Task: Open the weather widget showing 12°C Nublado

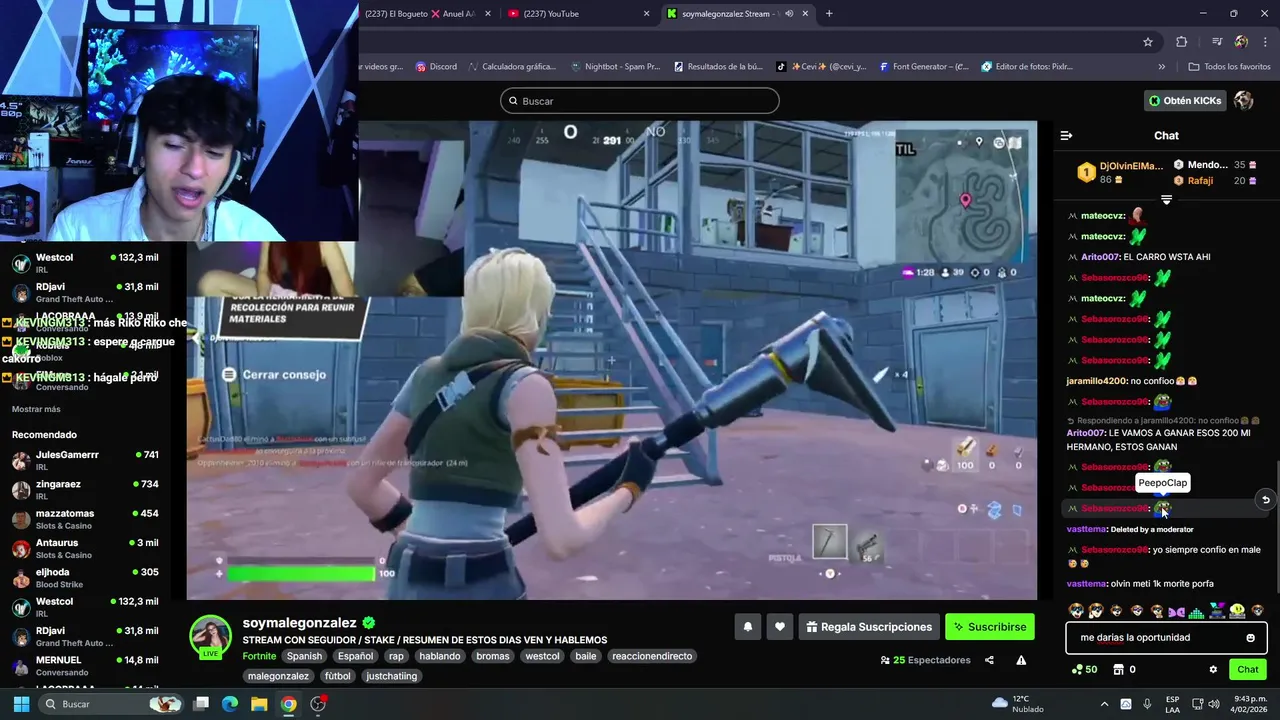Action: [1018, 704]
